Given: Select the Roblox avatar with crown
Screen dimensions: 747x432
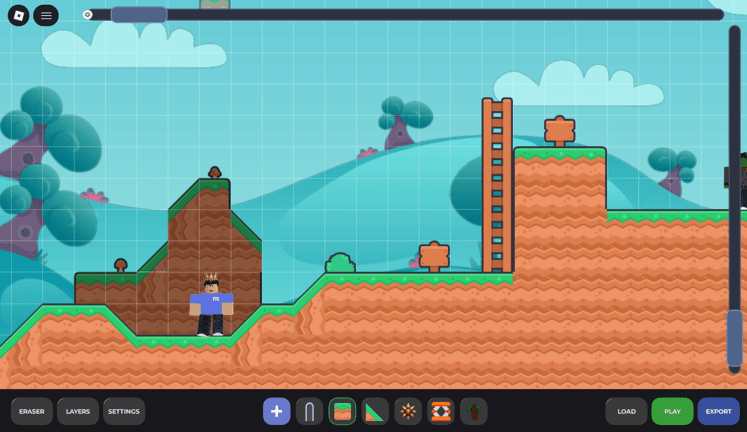Looking at the screenshot, I should 211,304.
